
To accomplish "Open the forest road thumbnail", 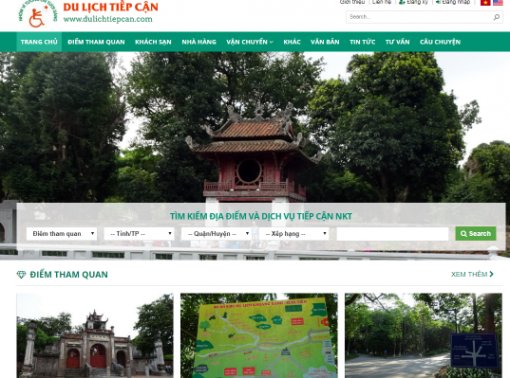I will [423, 336].
